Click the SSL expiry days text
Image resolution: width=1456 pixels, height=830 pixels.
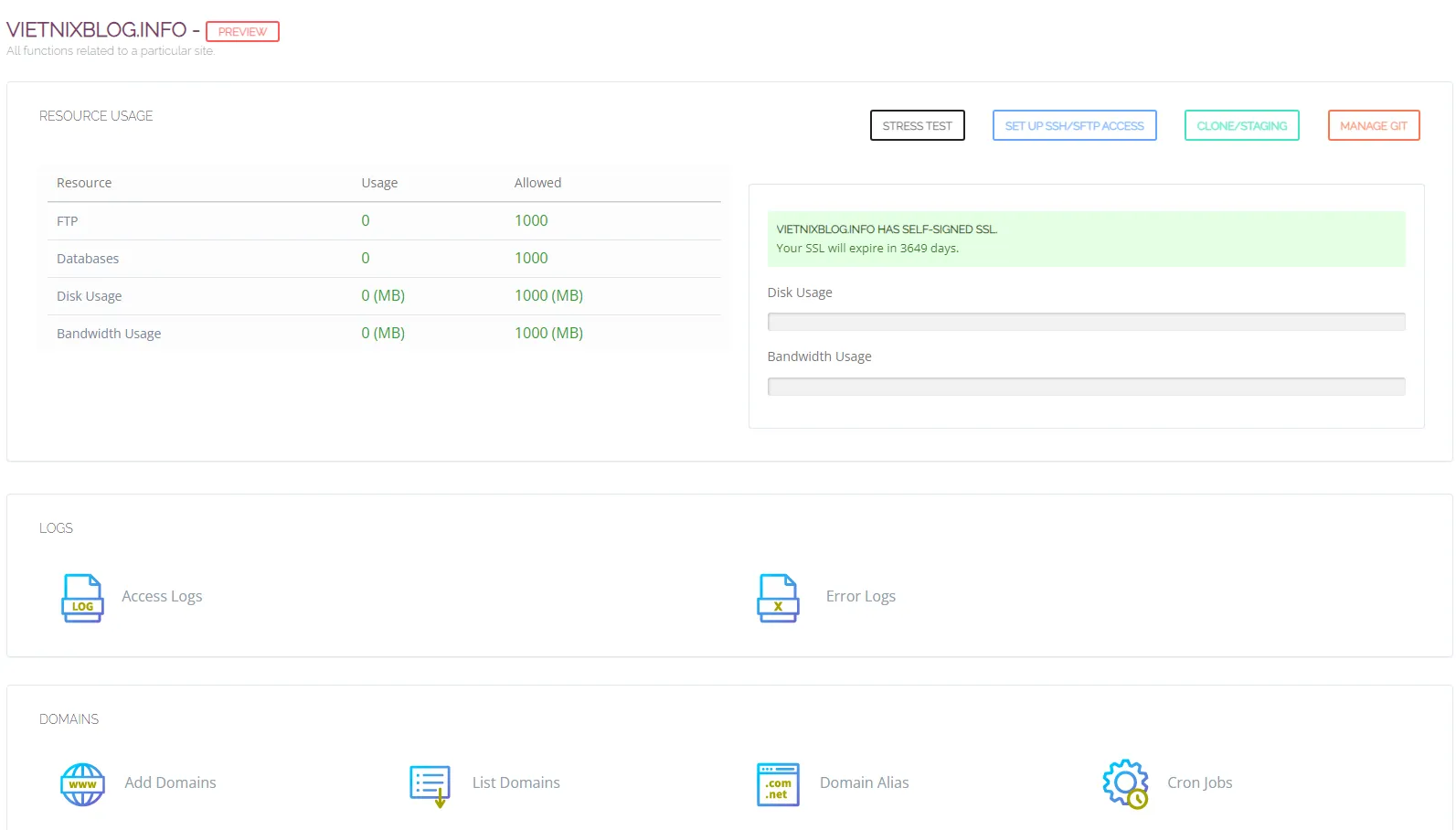(x=867, y=249)
